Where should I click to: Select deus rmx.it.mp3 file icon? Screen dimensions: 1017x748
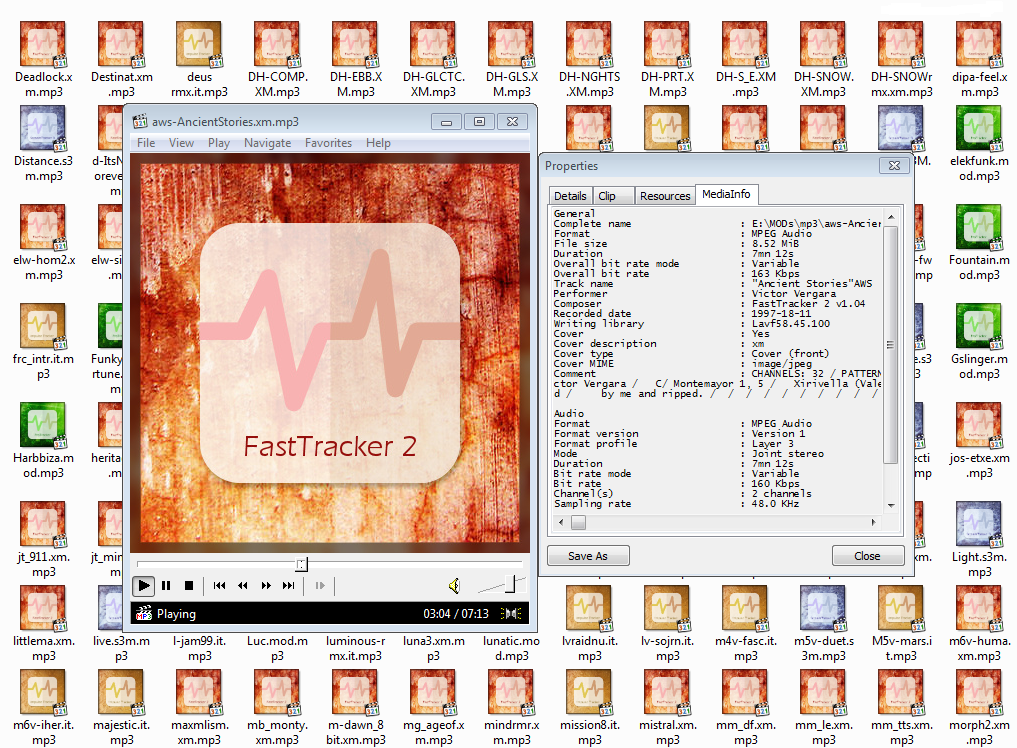199,45
